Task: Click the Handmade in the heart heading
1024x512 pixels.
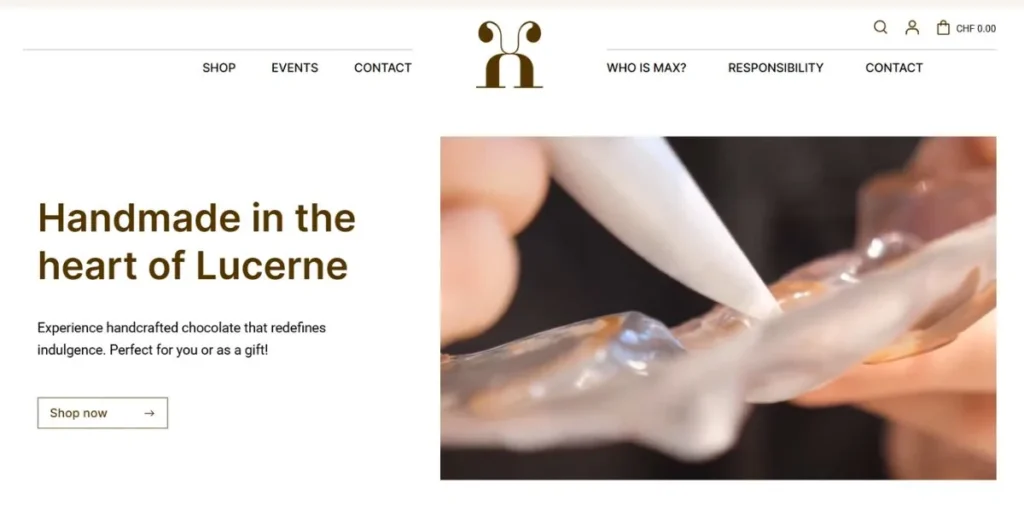Action: (x=197, y=241)
